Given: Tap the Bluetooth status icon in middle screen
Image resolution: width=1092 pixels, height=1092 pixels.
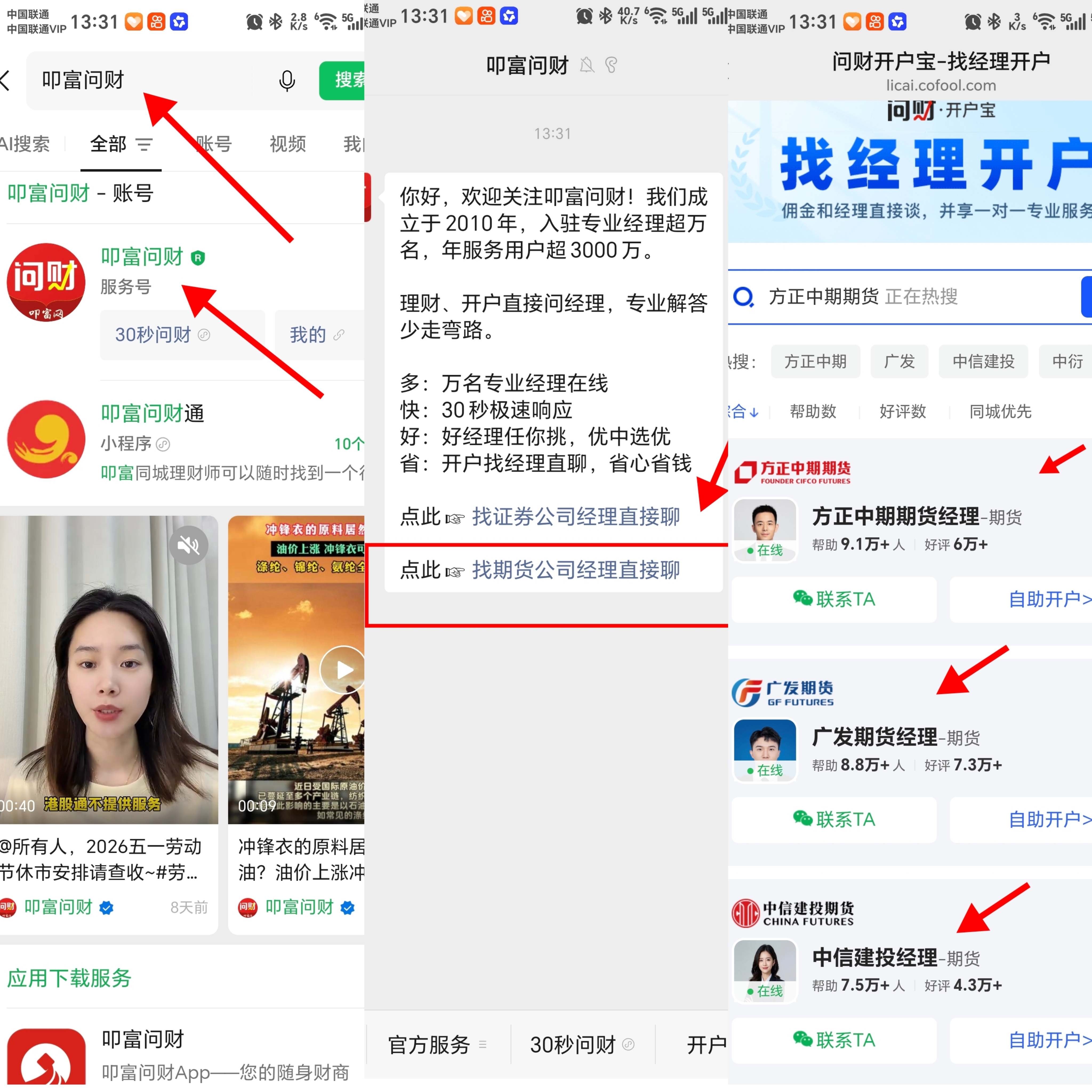Looking at the screenshot, I should coord(605,15).
